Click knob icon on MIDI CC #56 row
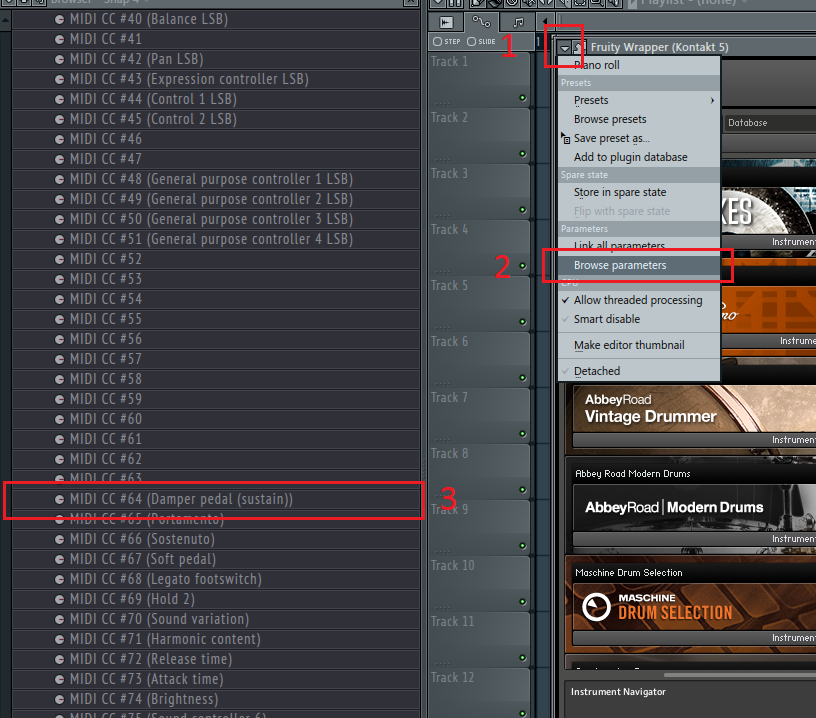Image resolution: width=816 pixels, height=718 pixels. [x=59, y=339]
